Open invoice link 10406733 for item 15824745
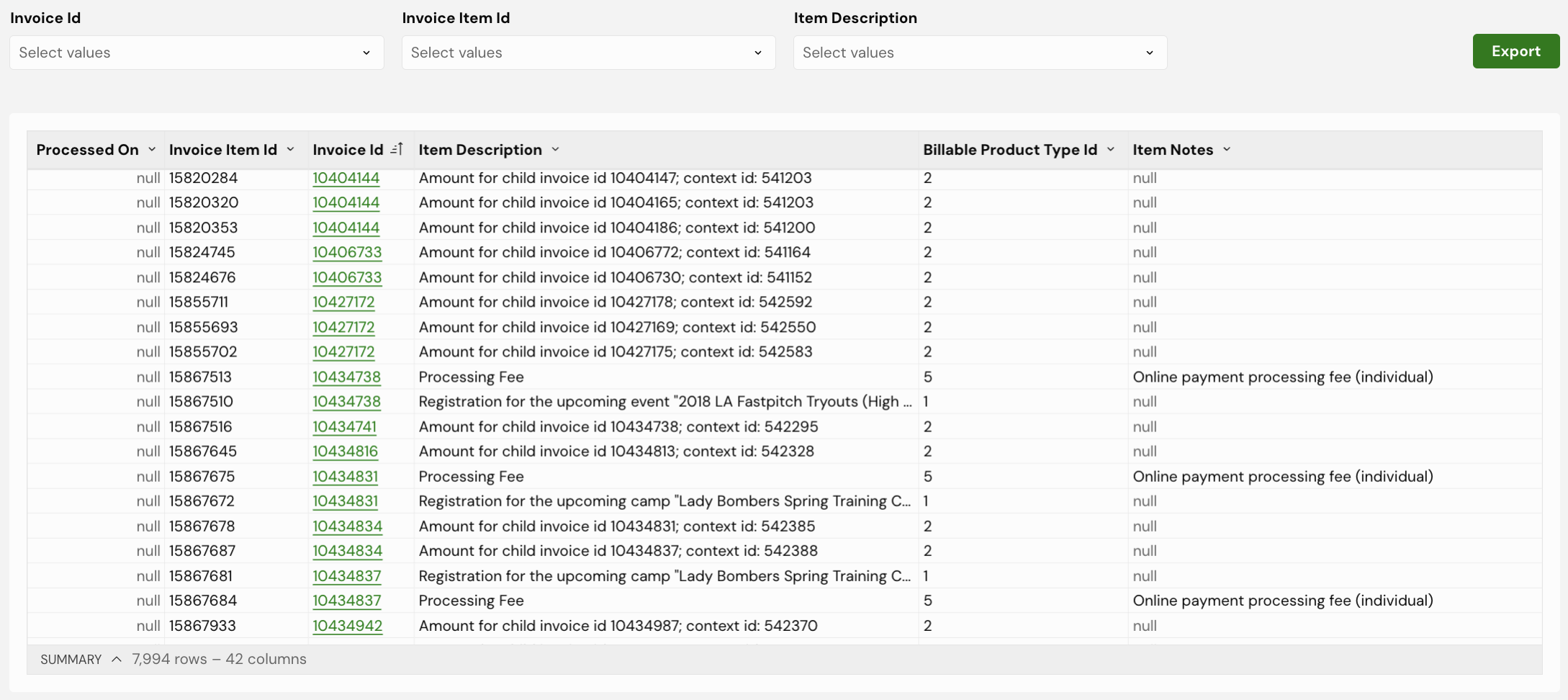1568x700 pixels. click(347, 252)
